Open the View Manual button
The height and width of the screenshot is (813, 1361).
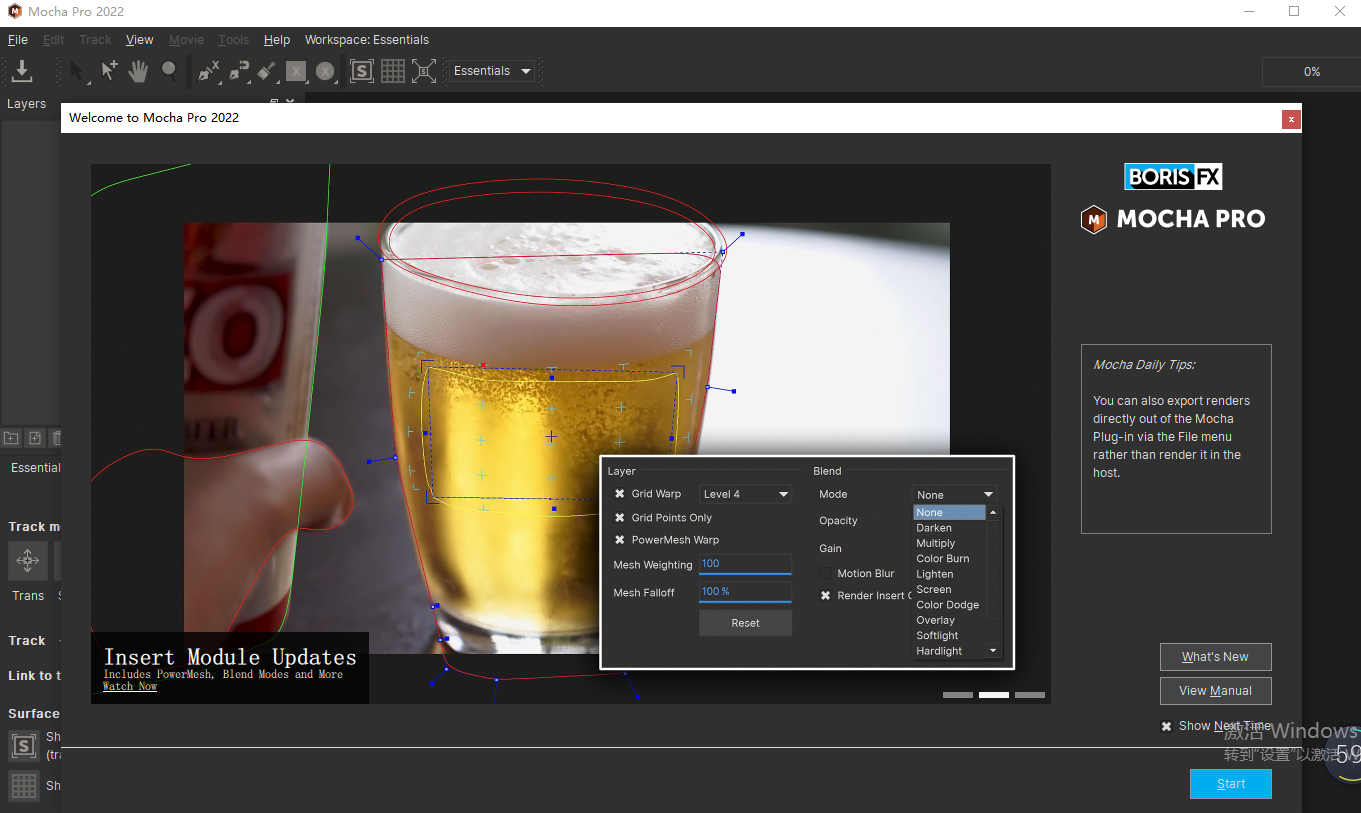pos(1215,691)
